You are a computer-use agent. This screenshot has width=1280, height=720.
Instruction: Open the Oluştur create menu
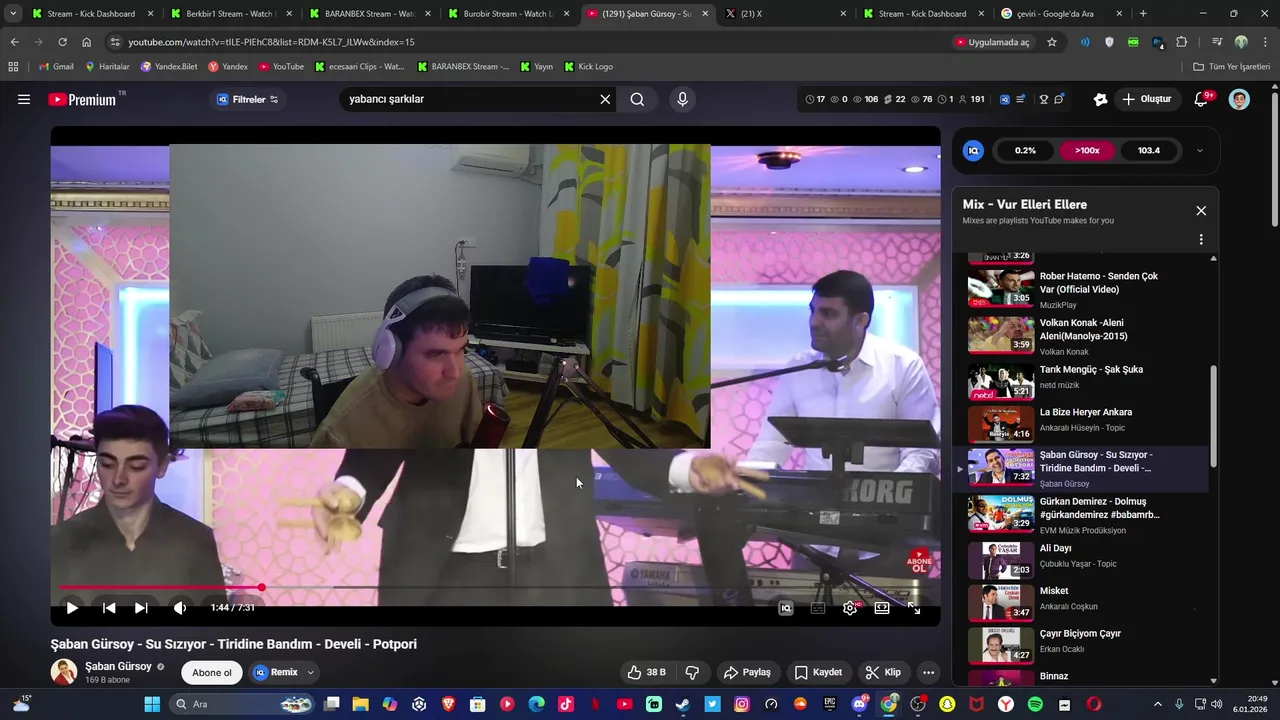1146,99
